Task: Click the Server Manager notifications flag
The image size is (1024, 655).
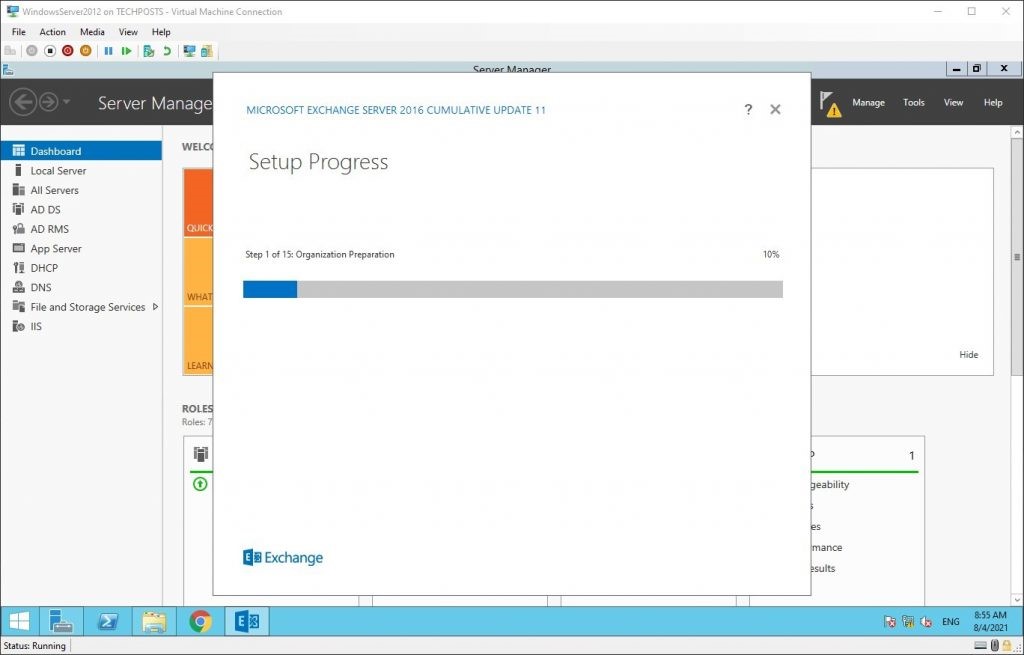Action: (x=829, y=103)
